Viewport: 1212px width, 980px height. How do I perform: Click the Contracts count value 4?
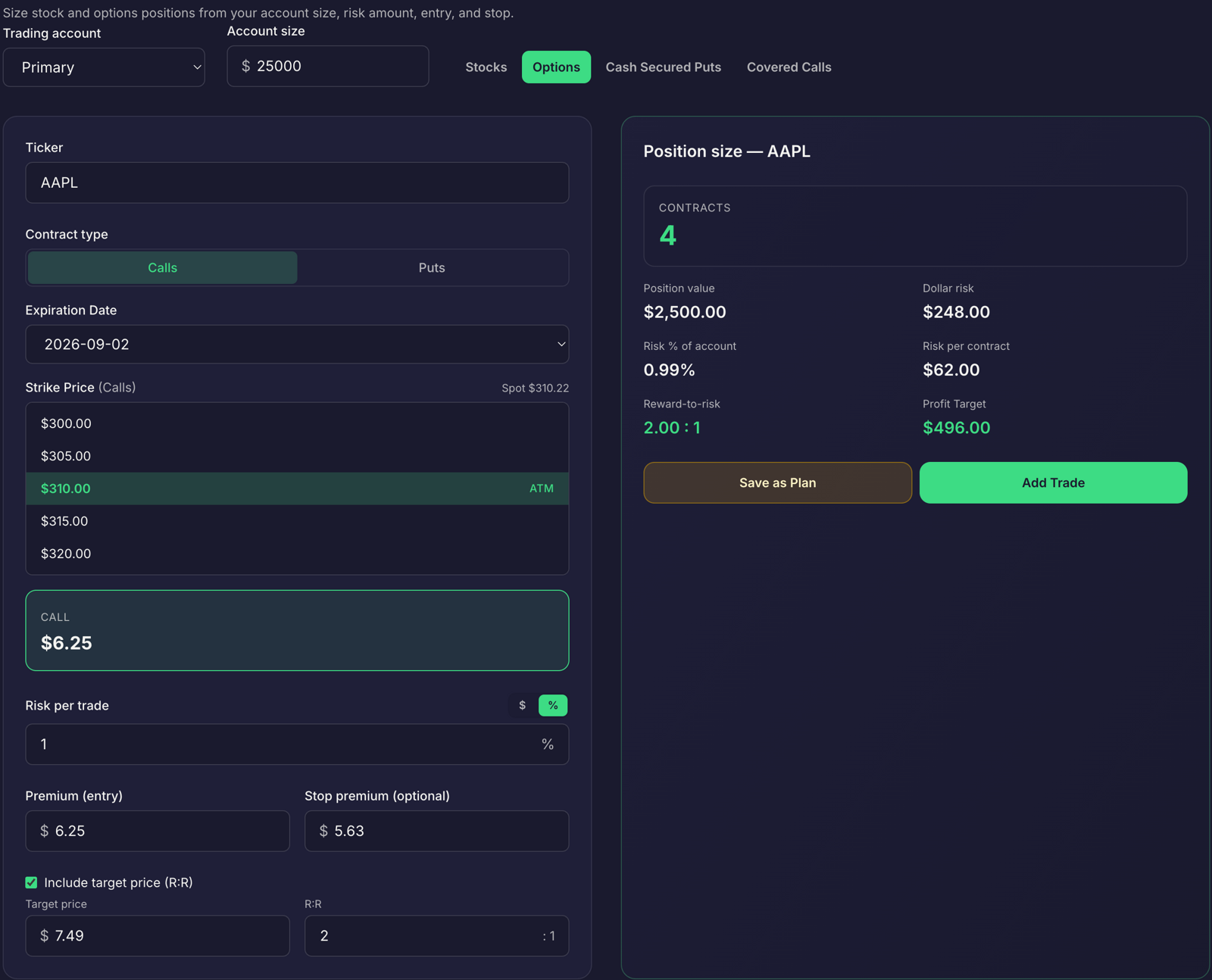click(667, 236)
